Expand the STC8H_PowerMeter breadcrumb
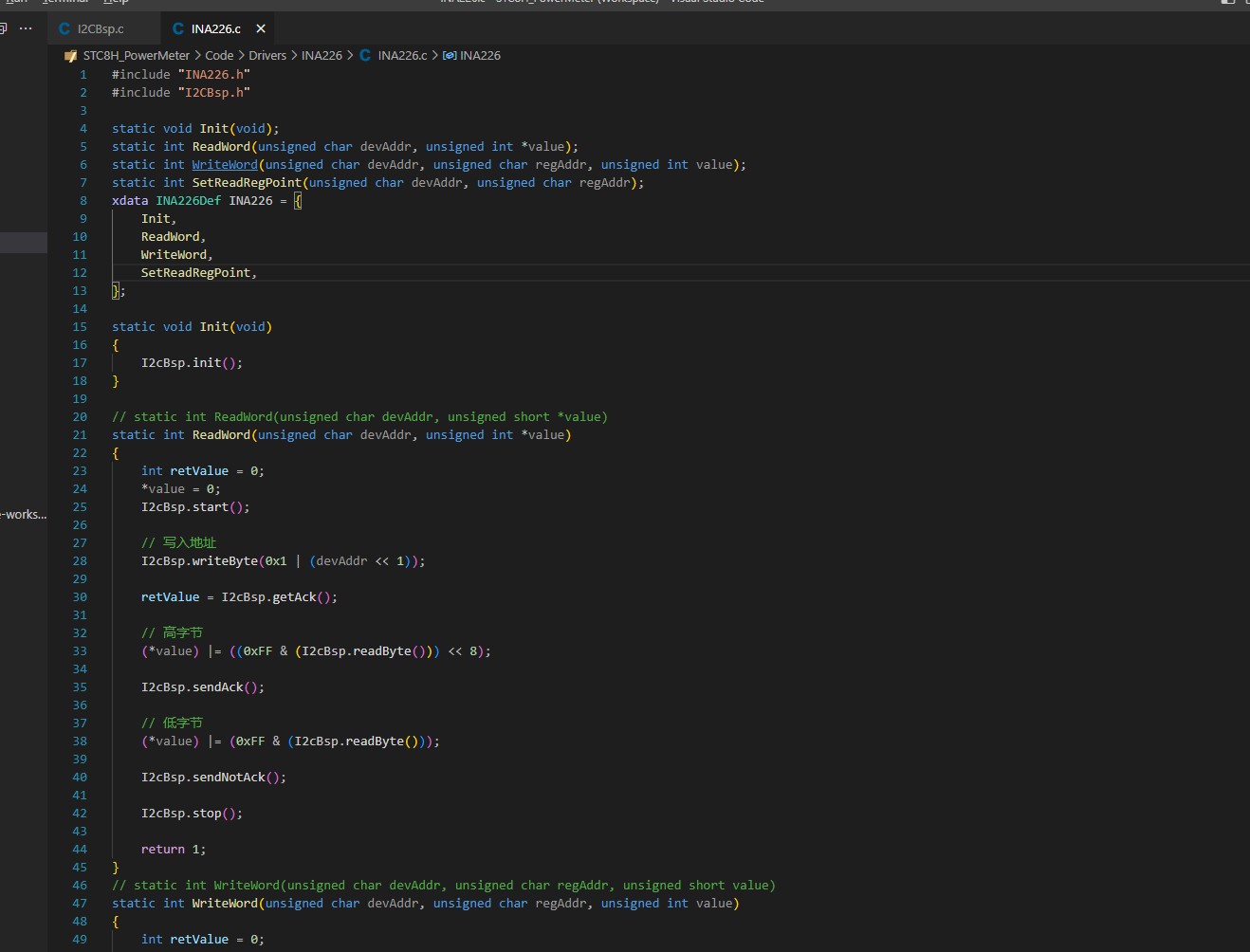The width and height of the screenshot is (1250, 952). (x=136, y=56)
